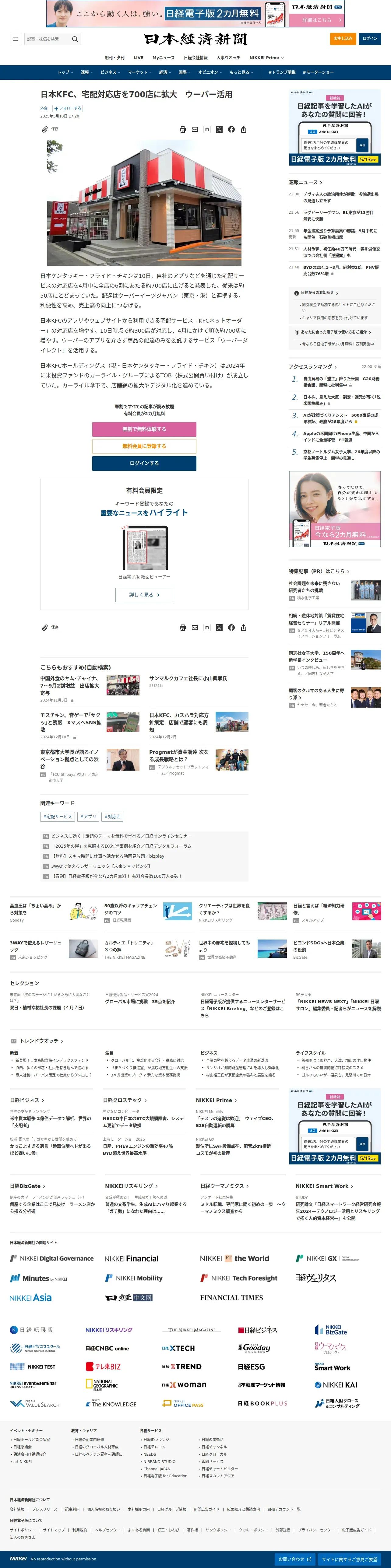The width and height of the screenshot is (391, 1568).
Task: Open the 日経中文網 logo link
Action: pos(129,1298)
